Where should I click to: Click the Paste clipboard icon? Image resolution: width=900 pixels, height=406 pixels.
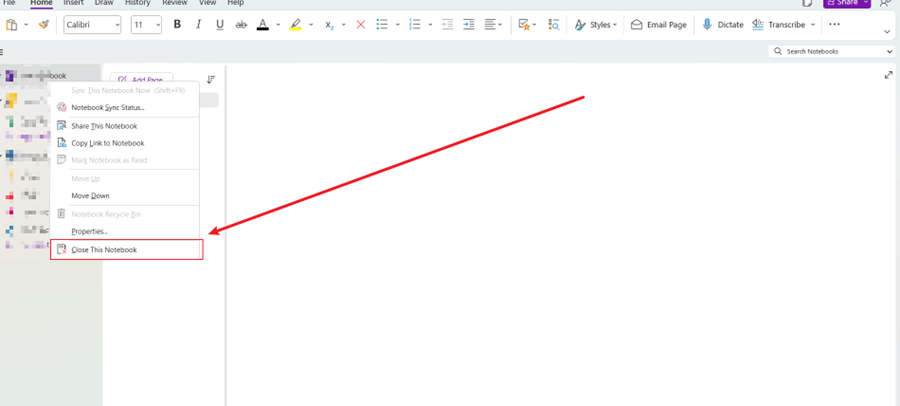11,25
